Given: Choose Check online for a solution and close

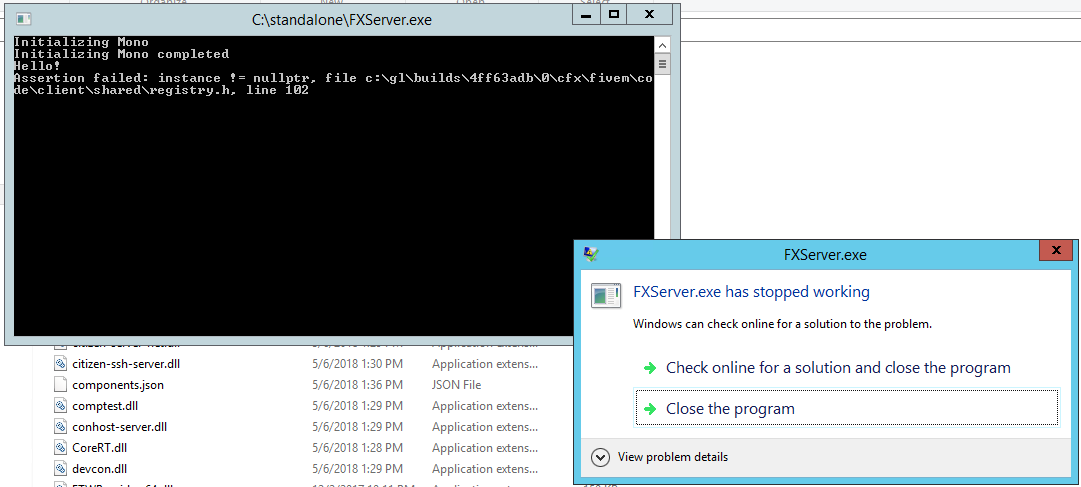Looking at the screenshot, I should click(x=847, y=368).
